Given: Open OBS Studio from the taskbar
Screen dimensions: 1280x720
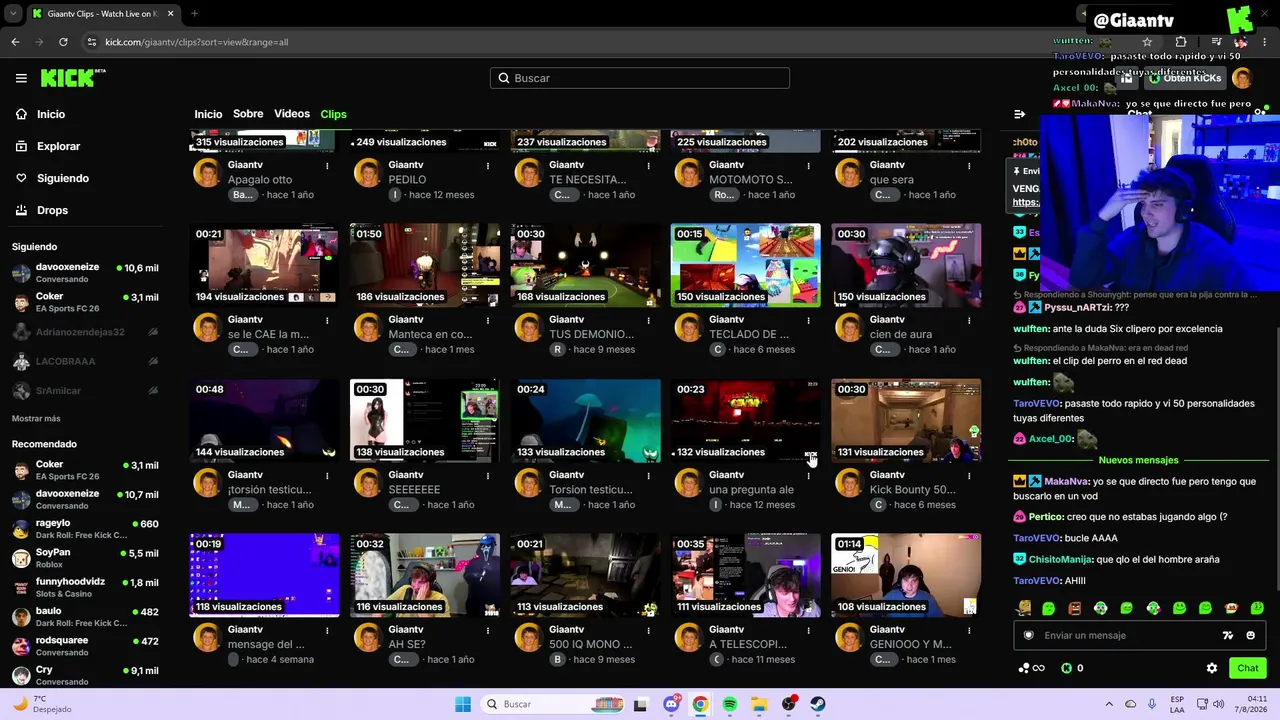Looking at the screenshot, I should tap(789, 704).
